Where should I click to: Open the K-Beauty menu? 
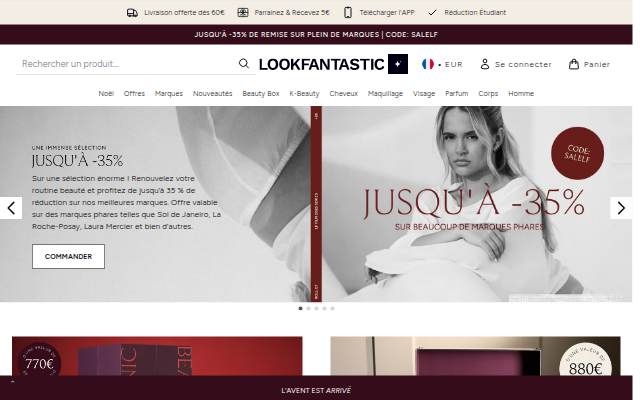(304, 93)
